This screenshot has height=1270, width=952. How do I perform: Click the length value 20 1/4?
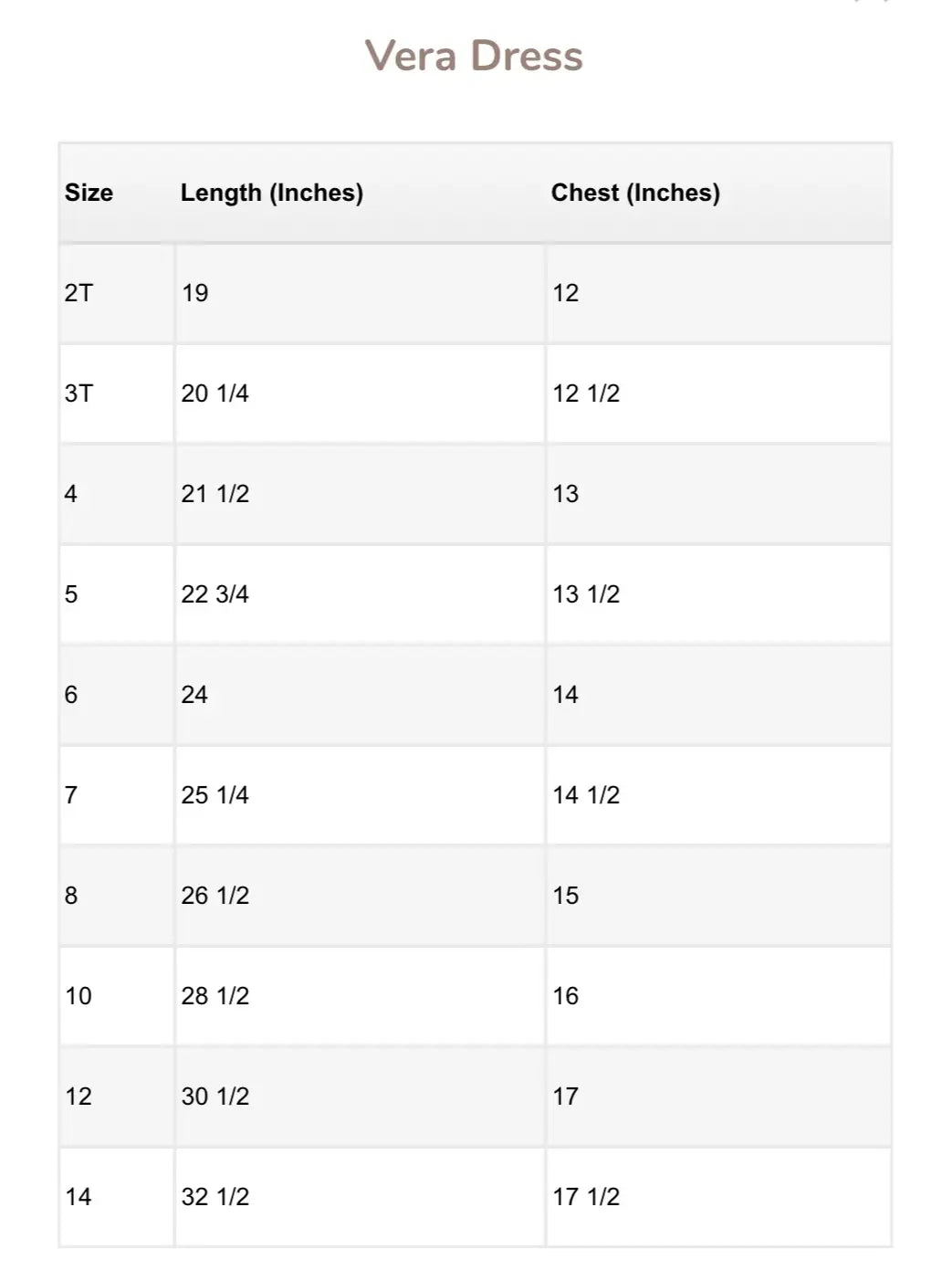click(214, 394)
